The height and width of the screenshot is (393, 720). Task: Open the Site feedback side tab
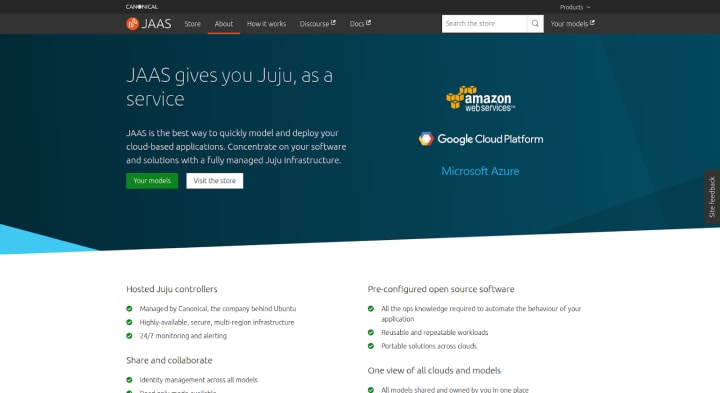(712, 197)
